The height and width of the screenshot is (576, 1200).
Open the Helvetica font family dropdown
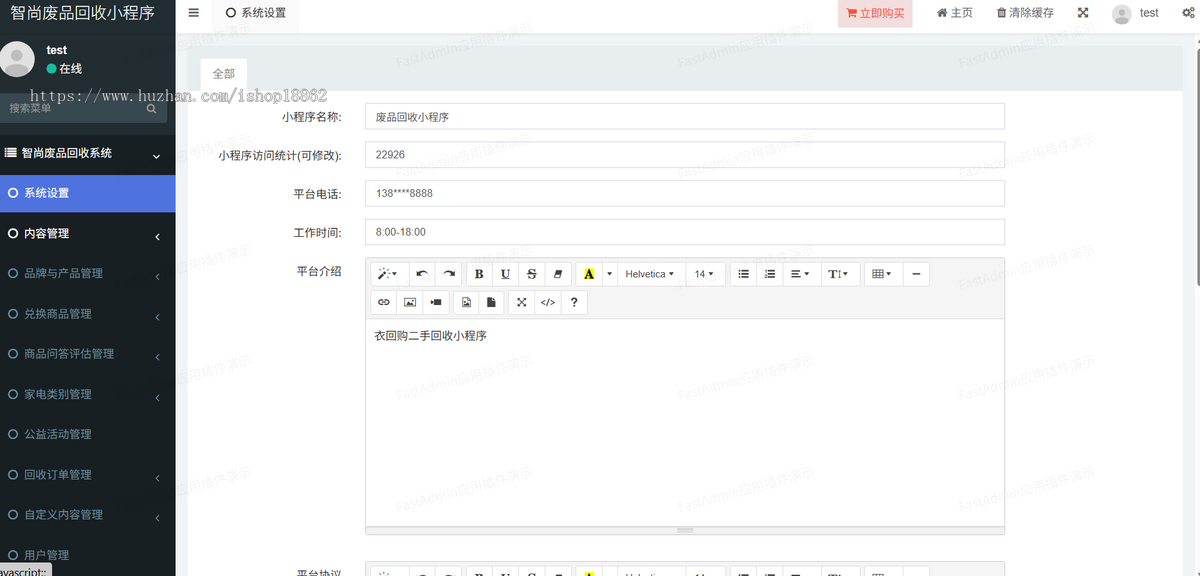[650, 274]
